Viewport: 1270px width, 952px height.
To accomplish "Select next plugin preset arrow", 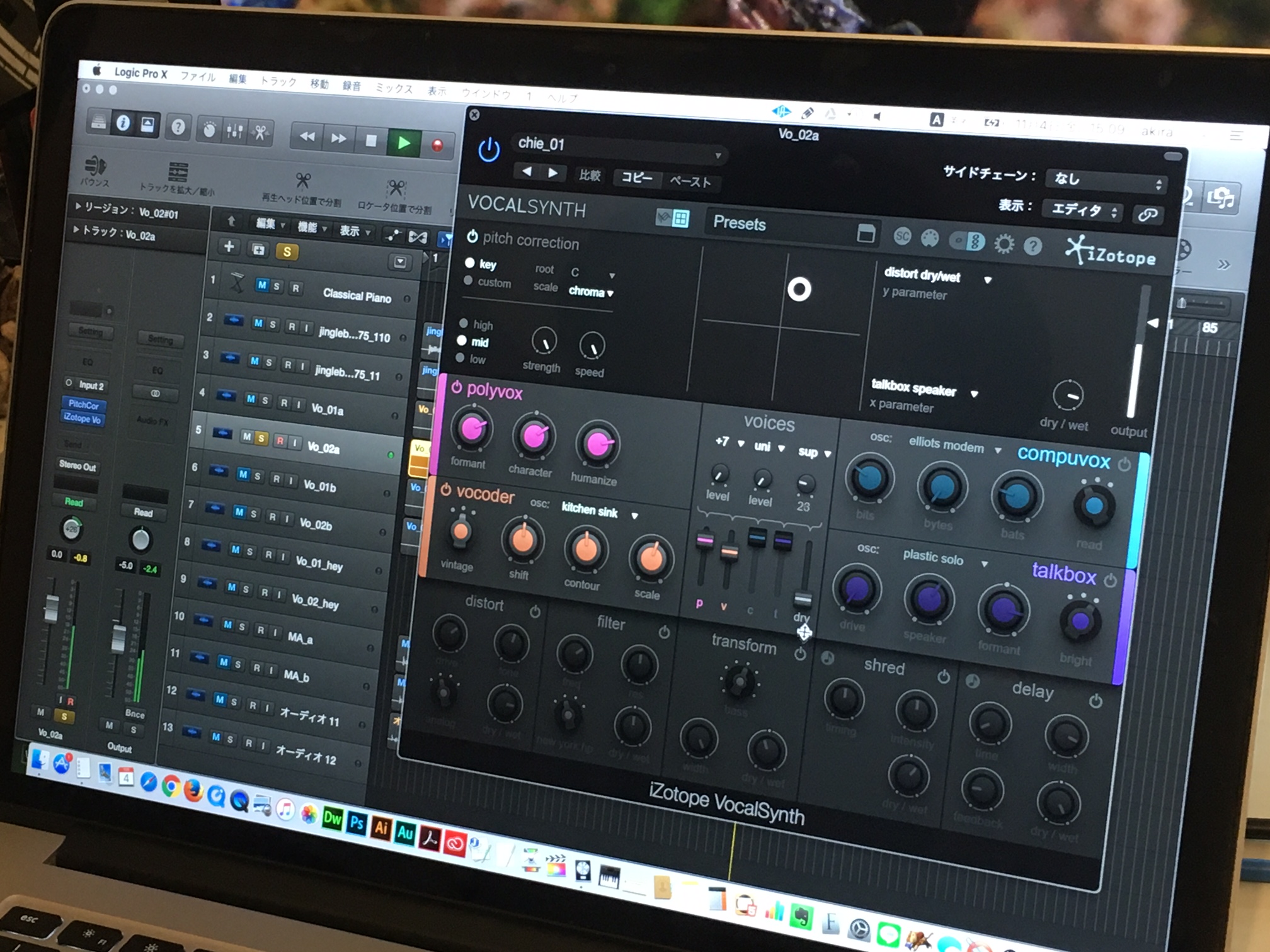I will tap(552, 173).
